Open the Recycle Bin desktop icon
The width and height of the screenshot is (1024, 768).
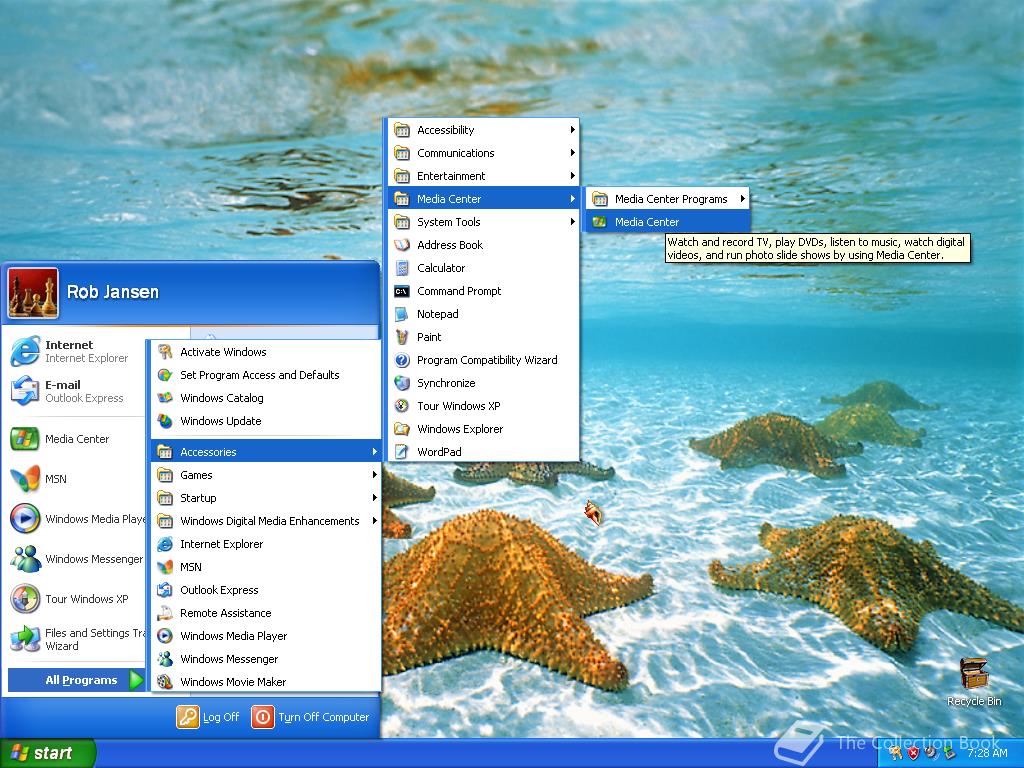click(x=974, y=683)
